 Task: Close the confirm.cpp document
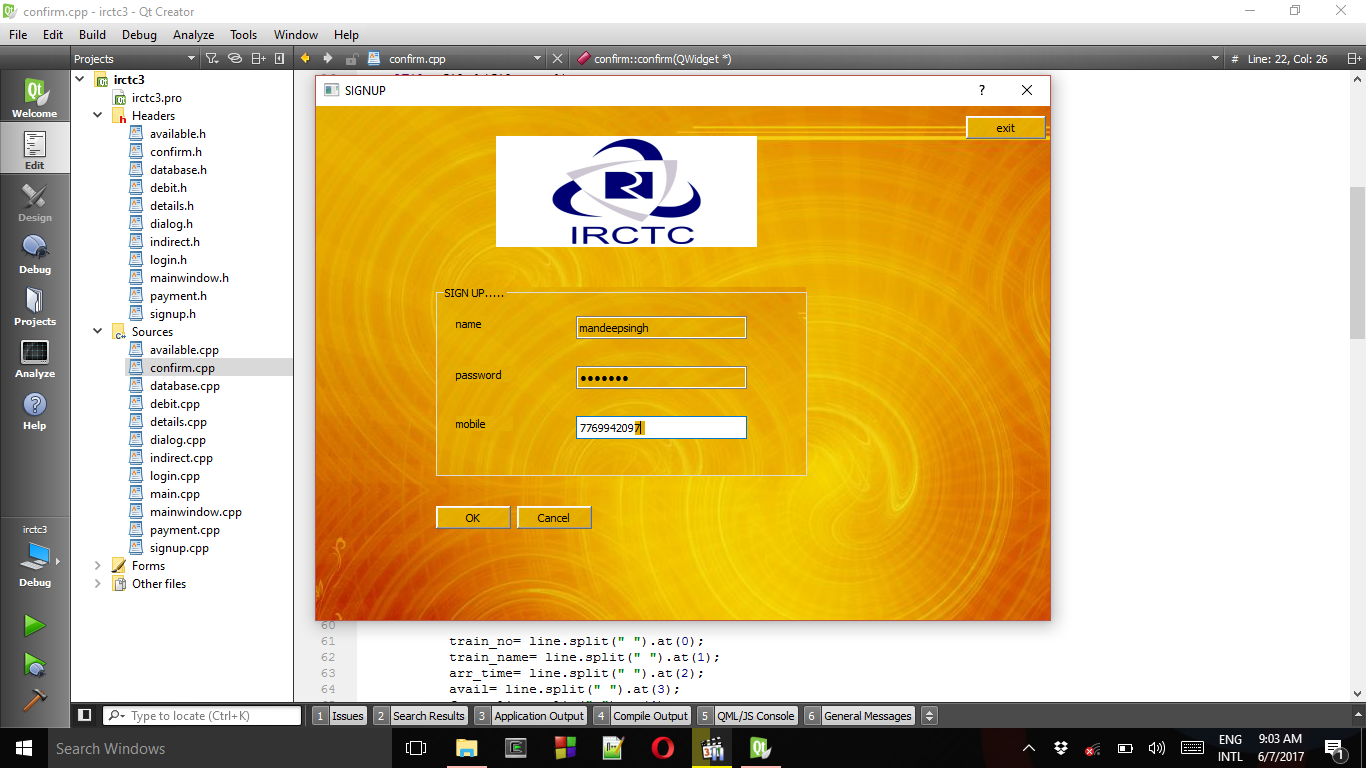click(x=558, y=59)
